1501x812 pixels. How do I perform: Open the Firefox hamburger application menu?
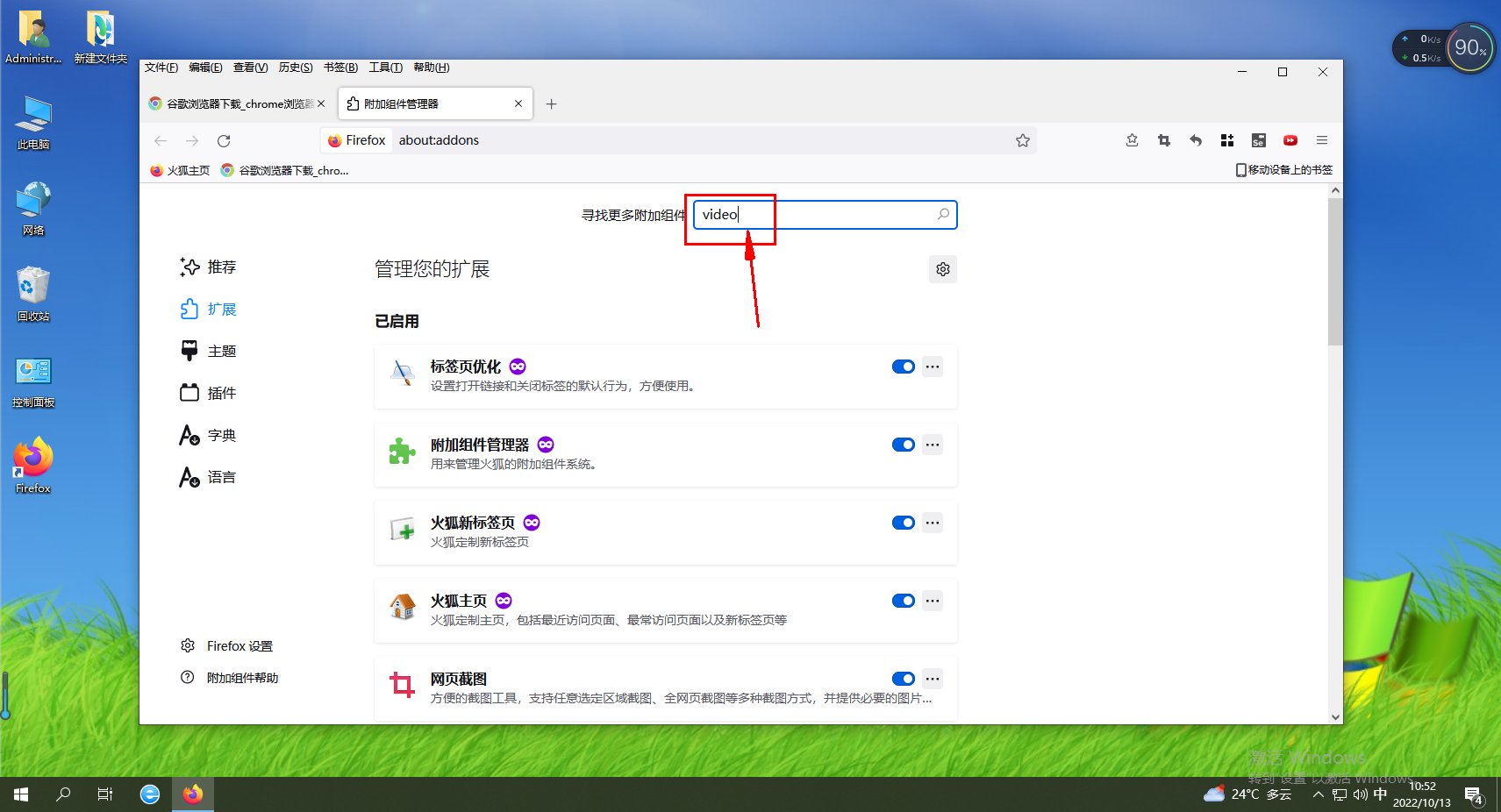(x=1322, y=140)
